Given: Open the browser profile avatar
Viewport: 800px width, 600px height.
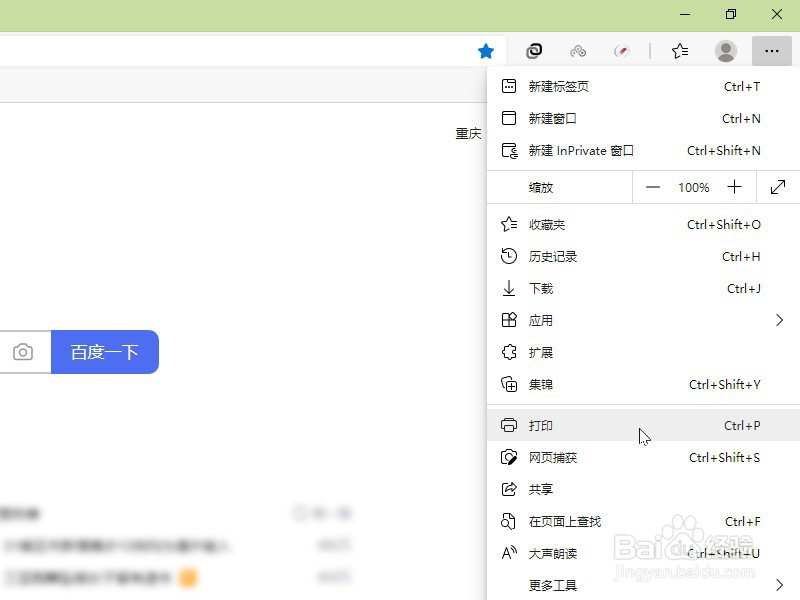Looking at the screenshot, I should (726, 51).
